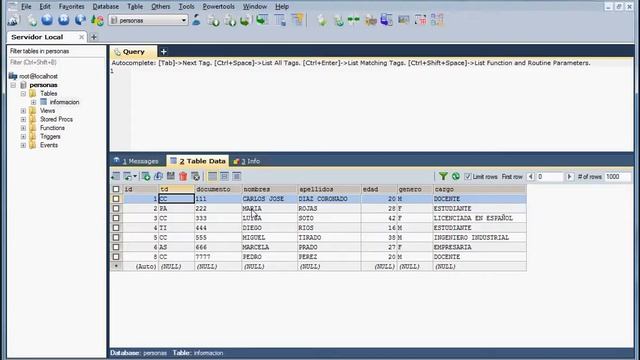
Task: Expand the Triggers folder
Action: (23, 136)
